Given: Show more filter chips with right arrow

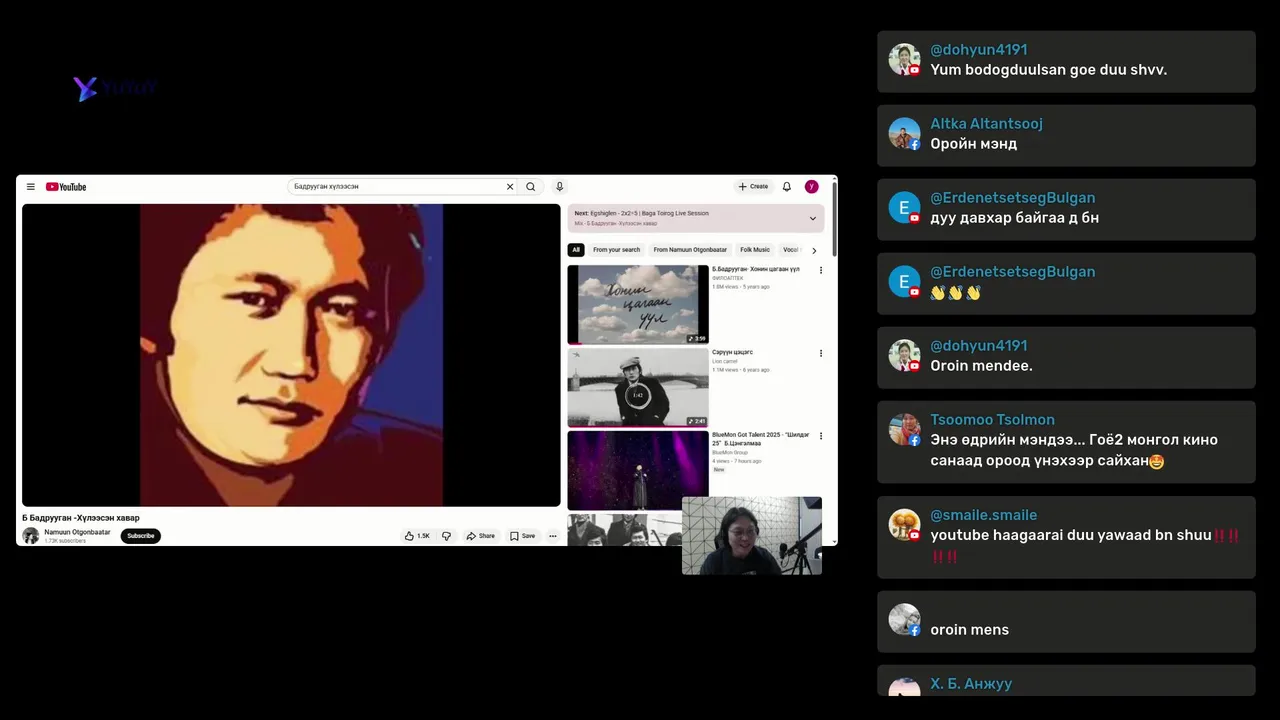Looking at the screenshot, I should point(814,250).
